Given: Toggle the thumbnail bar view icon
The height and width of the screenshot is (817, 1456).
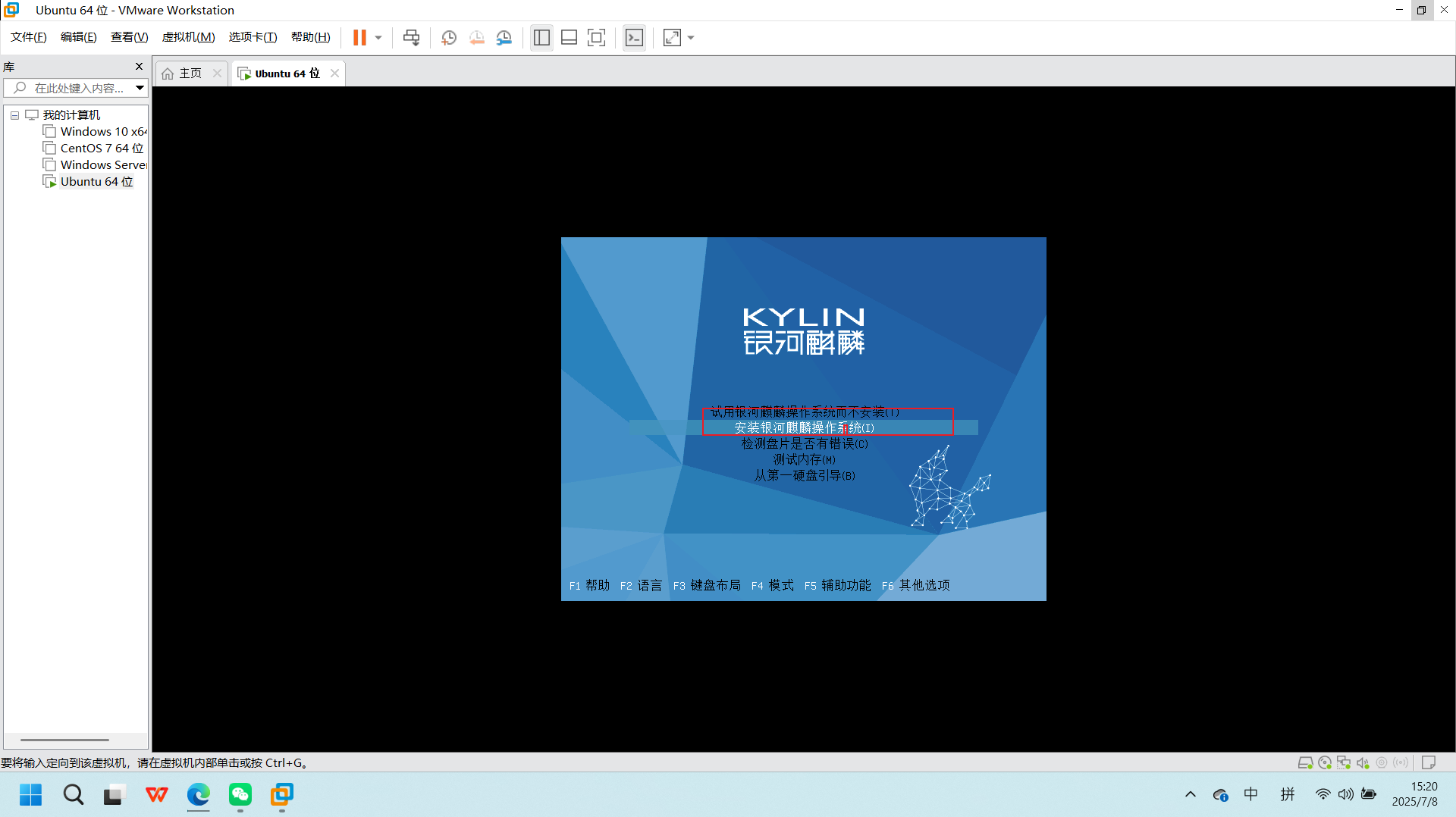Looking at the screenshot, I should click(569, 37).
